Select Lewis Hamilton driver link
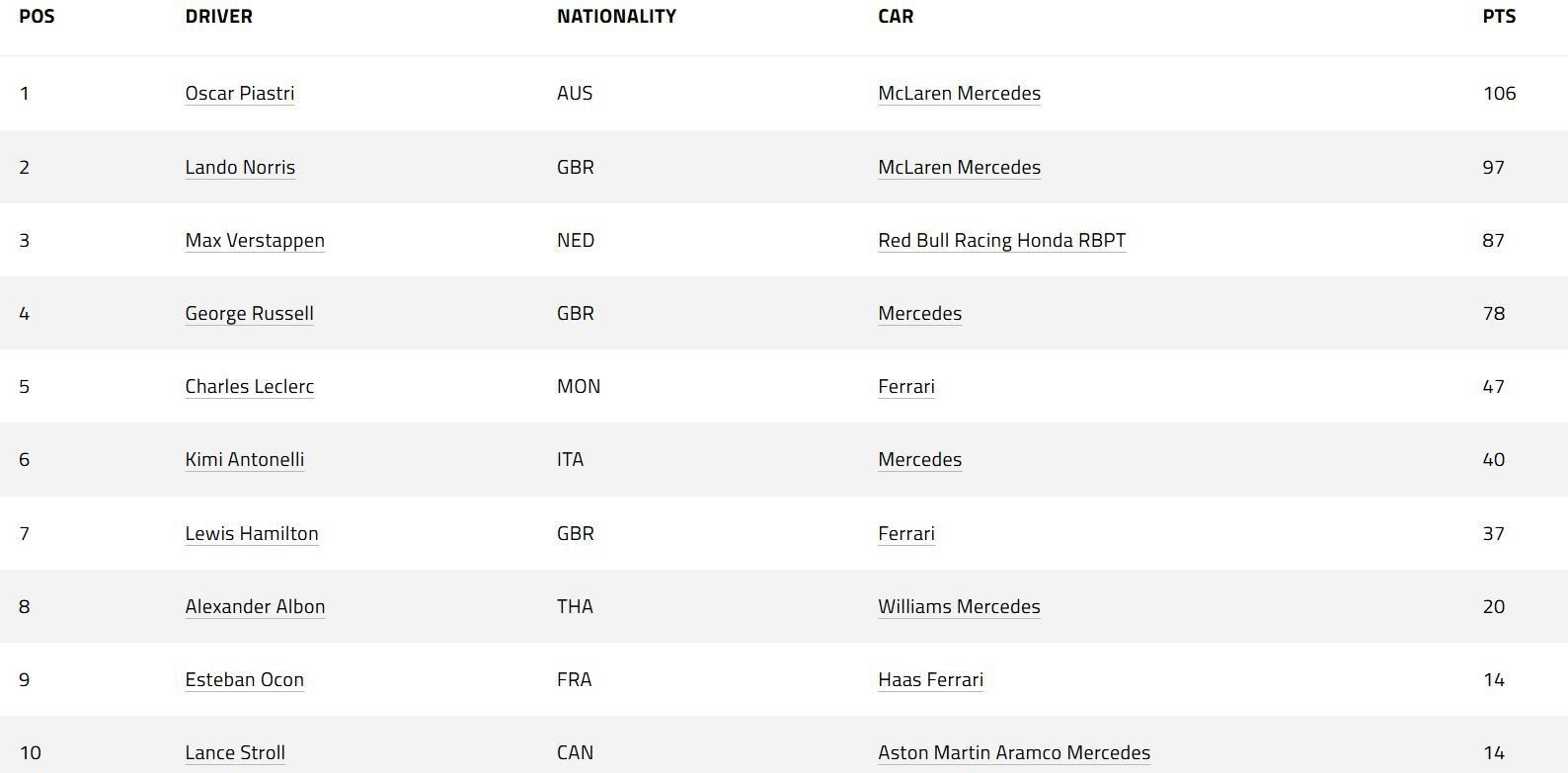Image resolution: width=1568 pixels, height=773 pixels. [252, 533]
